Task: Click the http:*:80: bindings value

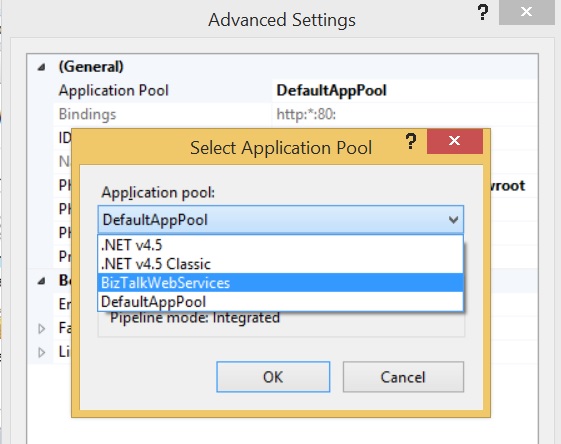Action: [306, 114]
